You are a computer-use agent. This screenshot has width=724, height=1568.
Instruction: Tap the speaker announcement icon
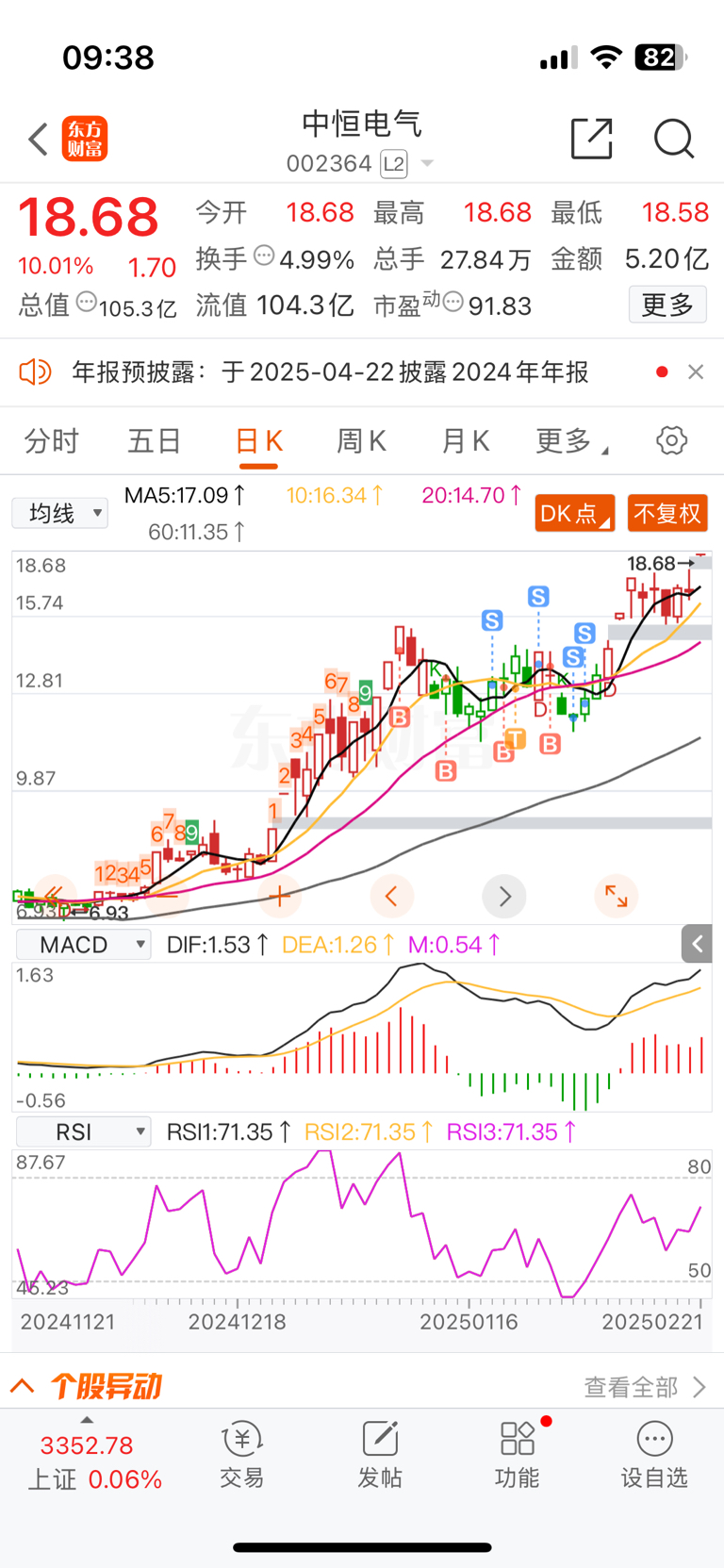(x=35, y=371)
